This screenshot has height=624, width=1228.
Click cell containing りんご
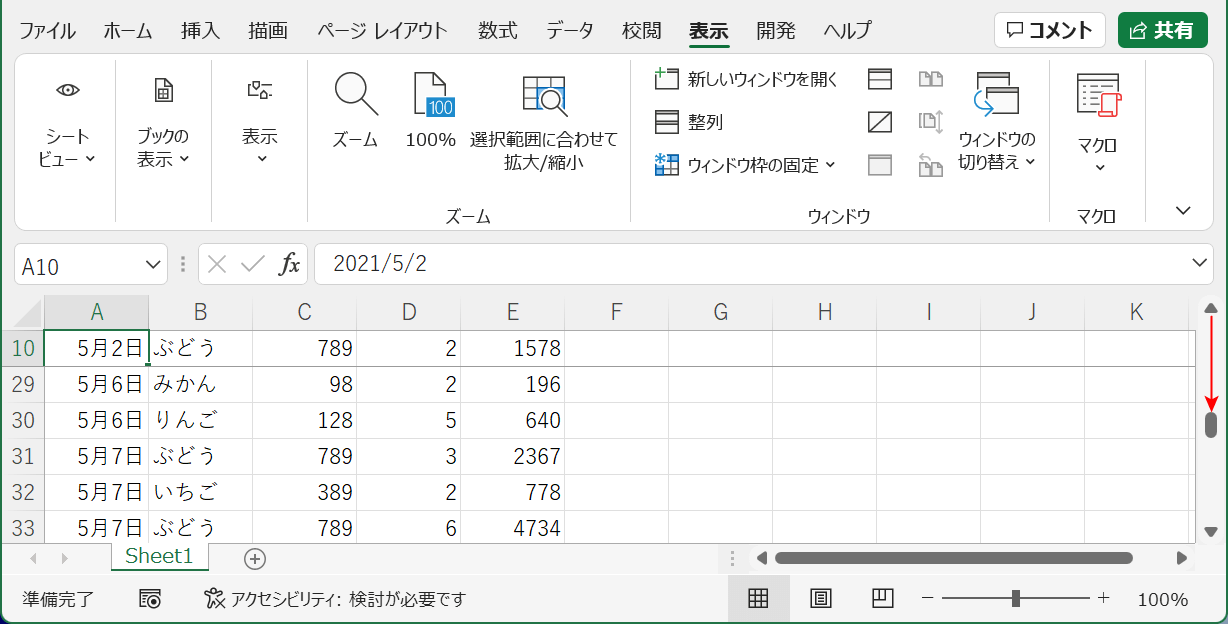201,420
